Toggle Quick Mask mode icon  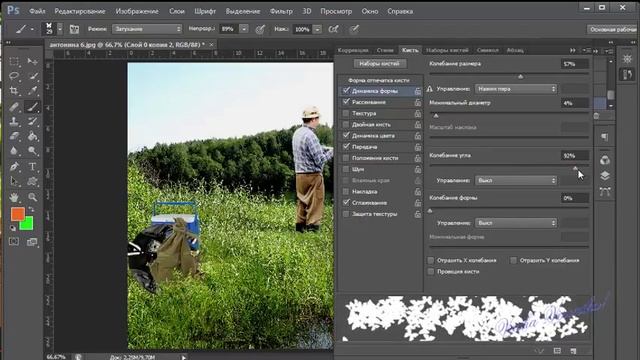[x=14, y=242]
